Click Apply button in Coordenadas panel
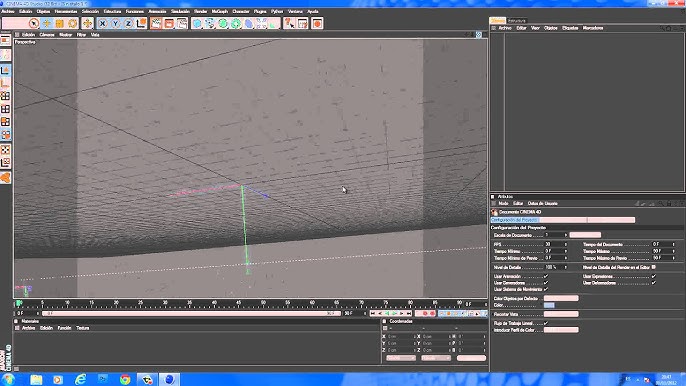686x386 pixels. pyautogui.click(x=471, y=358)
